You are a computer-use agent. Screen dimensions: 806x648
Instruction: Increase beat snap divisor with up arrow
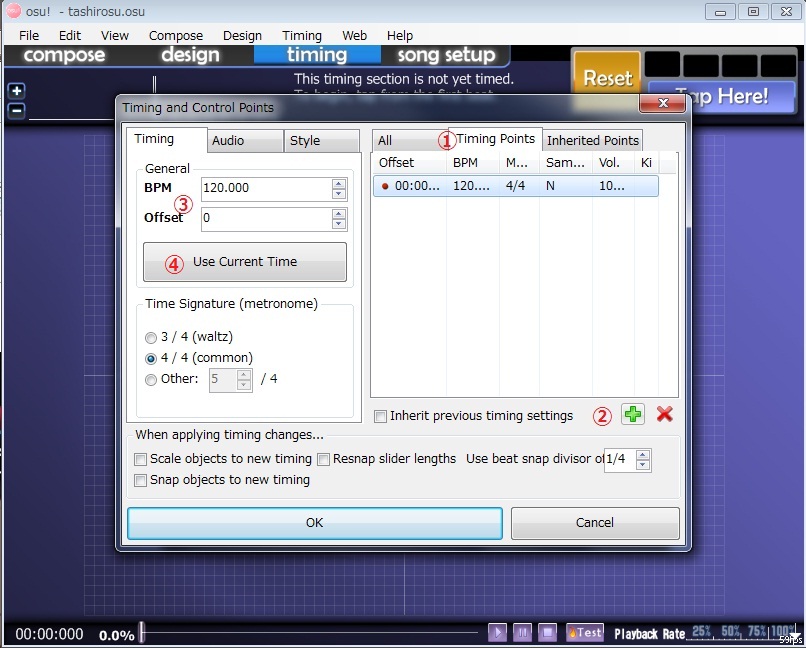643,454
